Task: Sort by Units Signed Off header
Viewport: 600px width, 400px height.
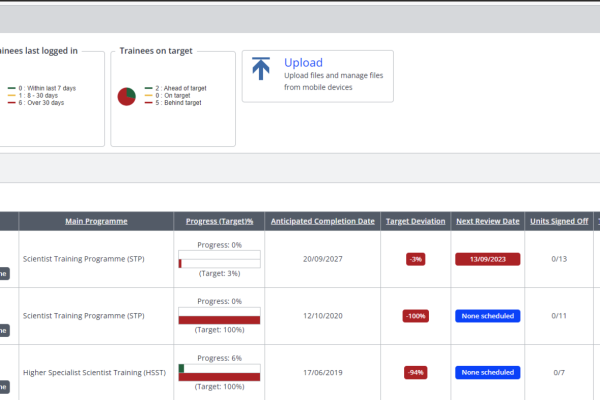Action: click(559, 221)
